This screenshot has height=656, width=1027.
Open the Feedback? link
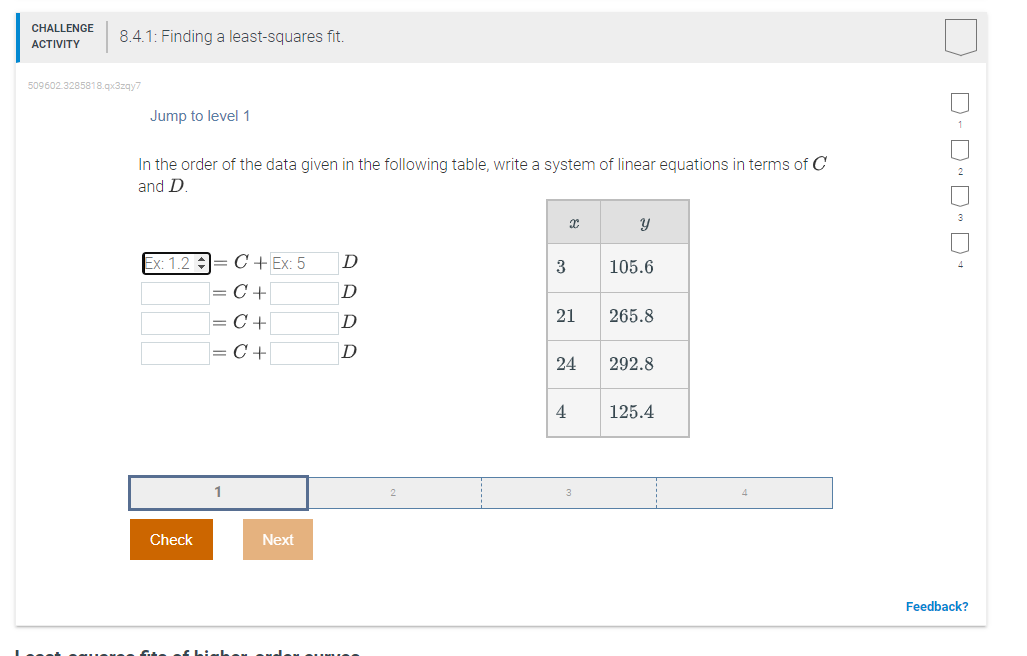[x=936, y=606]
